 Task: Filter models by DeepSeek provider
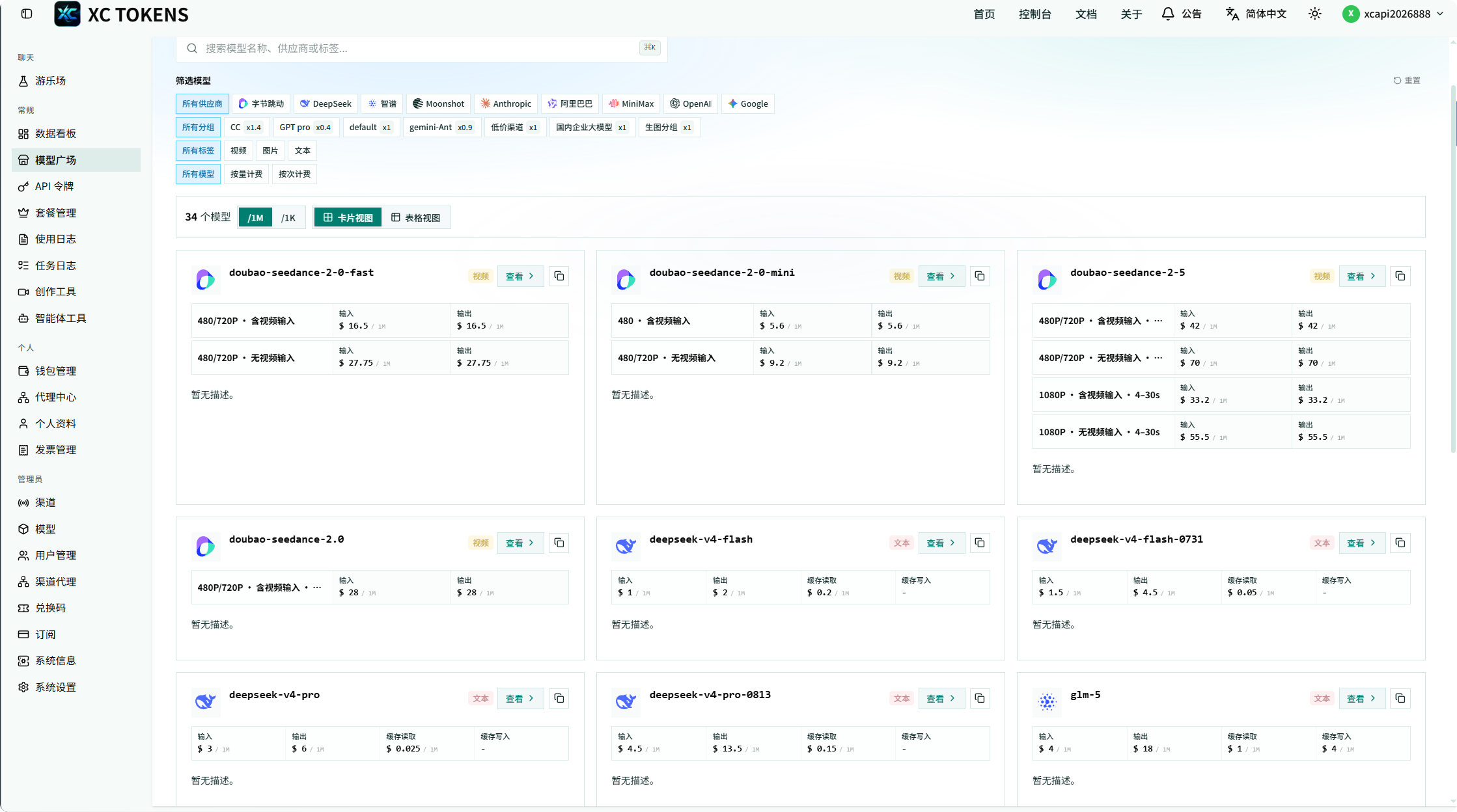(x=326, y=103)
